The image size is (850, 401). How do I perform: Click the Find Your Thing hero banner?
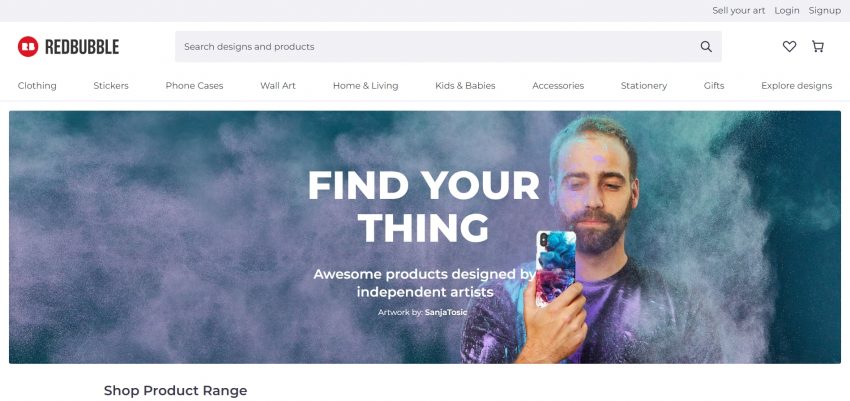424,237
